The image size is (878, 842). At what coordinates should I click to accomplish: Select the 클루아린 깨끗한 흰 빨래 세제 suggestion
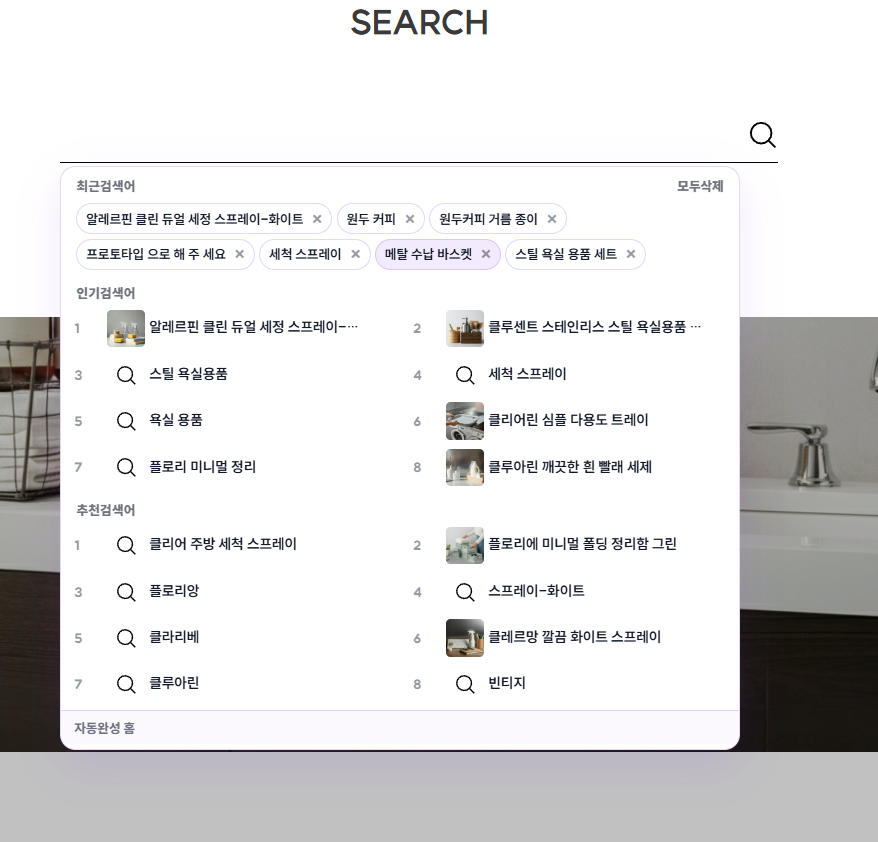pos(569,467)
